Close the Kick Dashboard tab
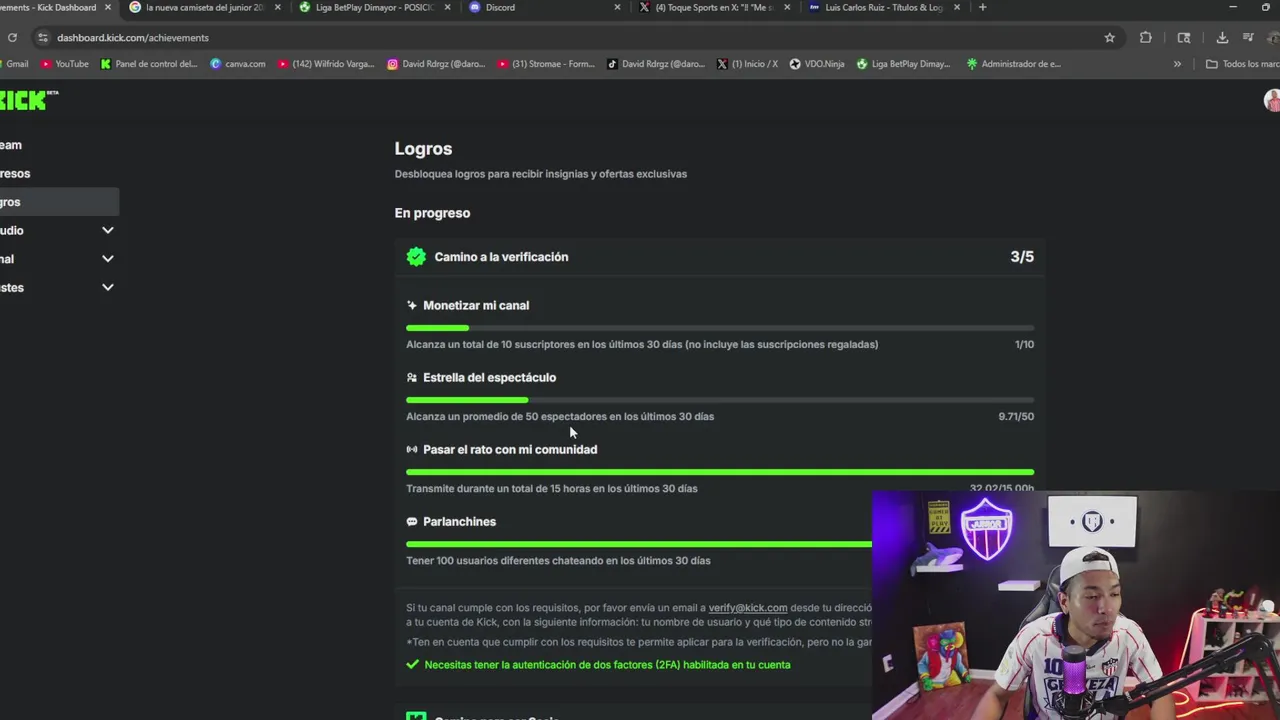This screenshot has height=720, width=1280. (108, 7)
